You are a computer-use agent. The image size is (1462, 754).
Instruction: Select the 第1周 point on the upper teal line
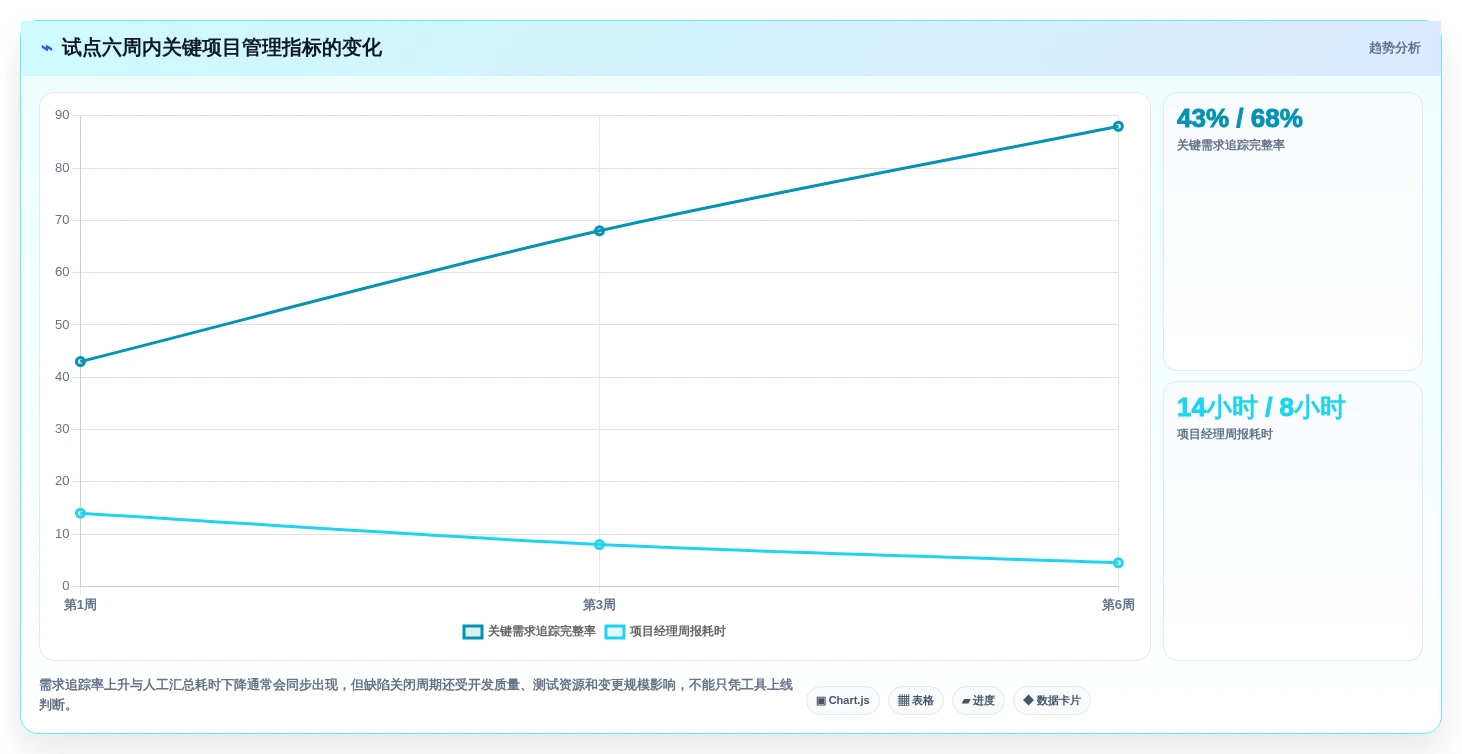80,362
